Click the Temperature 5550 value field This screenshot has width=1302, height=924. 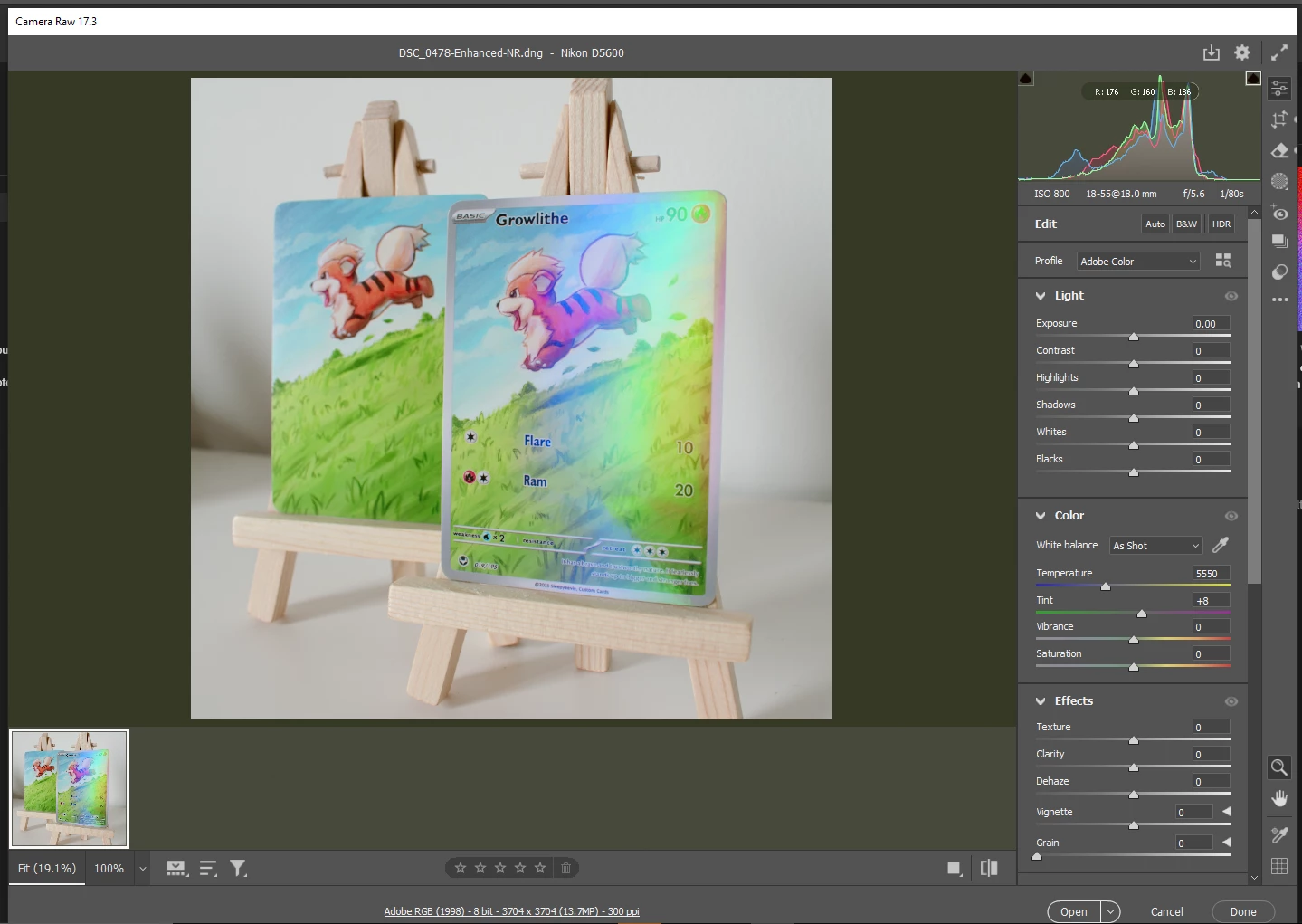(x=1212, y=574)
